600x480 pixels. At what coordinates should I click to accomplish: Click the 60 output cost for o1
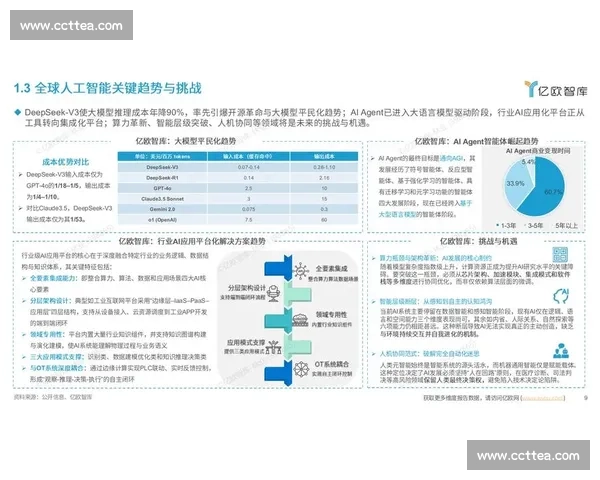tap(324, 220)
